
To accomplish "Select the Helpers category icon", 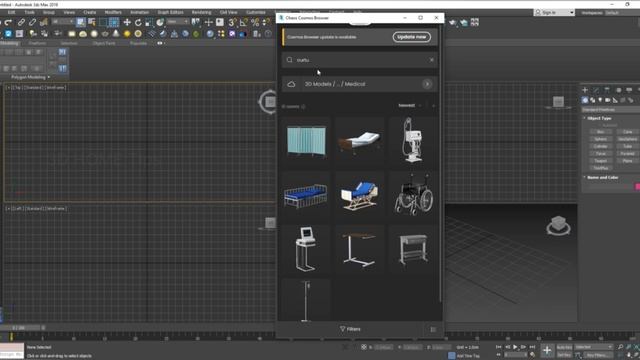I will 616,100.
